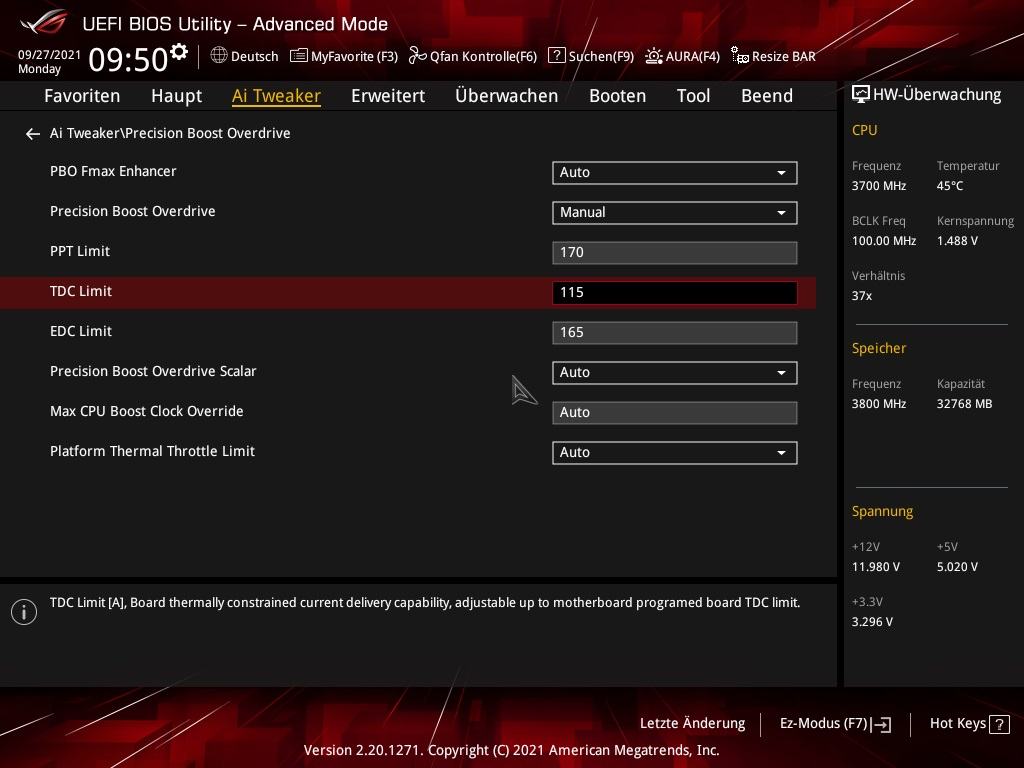Image resolution: width=1024 pixels, height=768 pixels.
Task: Expand Platform Thermal Throttle Limit dropdown
Action: pyautogui.click(x=675, y=453)
